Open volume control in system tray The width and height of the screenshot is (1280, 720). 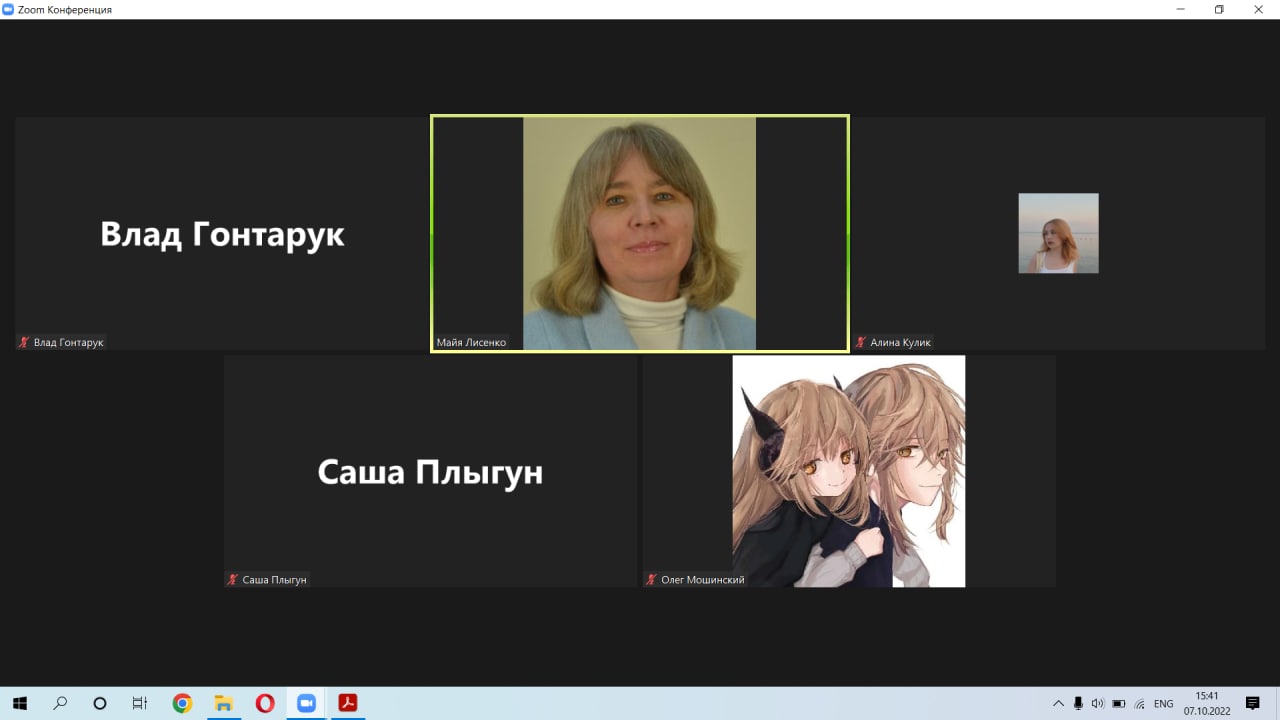point(1098,703)
